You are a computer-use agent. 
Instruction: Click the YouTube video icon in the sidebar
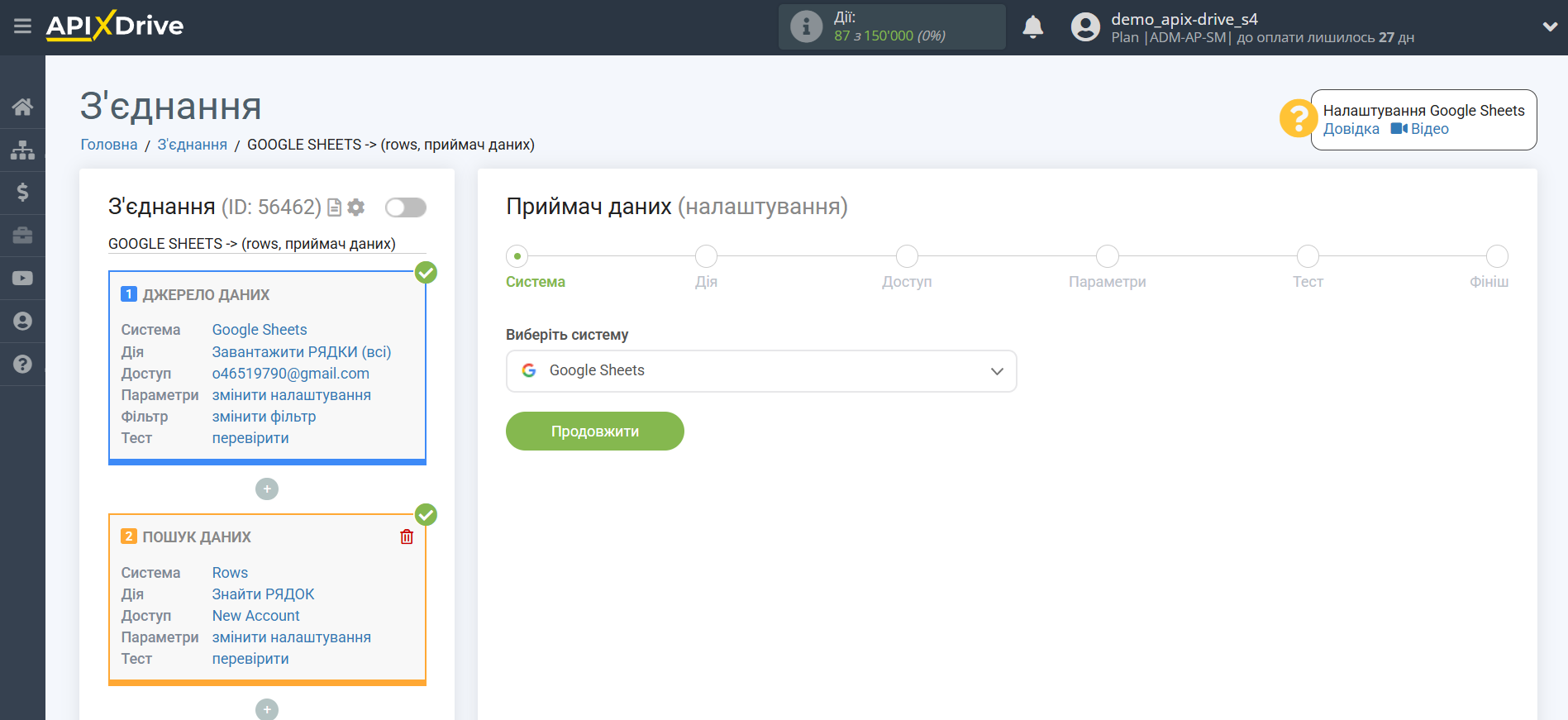coord(22,279)
